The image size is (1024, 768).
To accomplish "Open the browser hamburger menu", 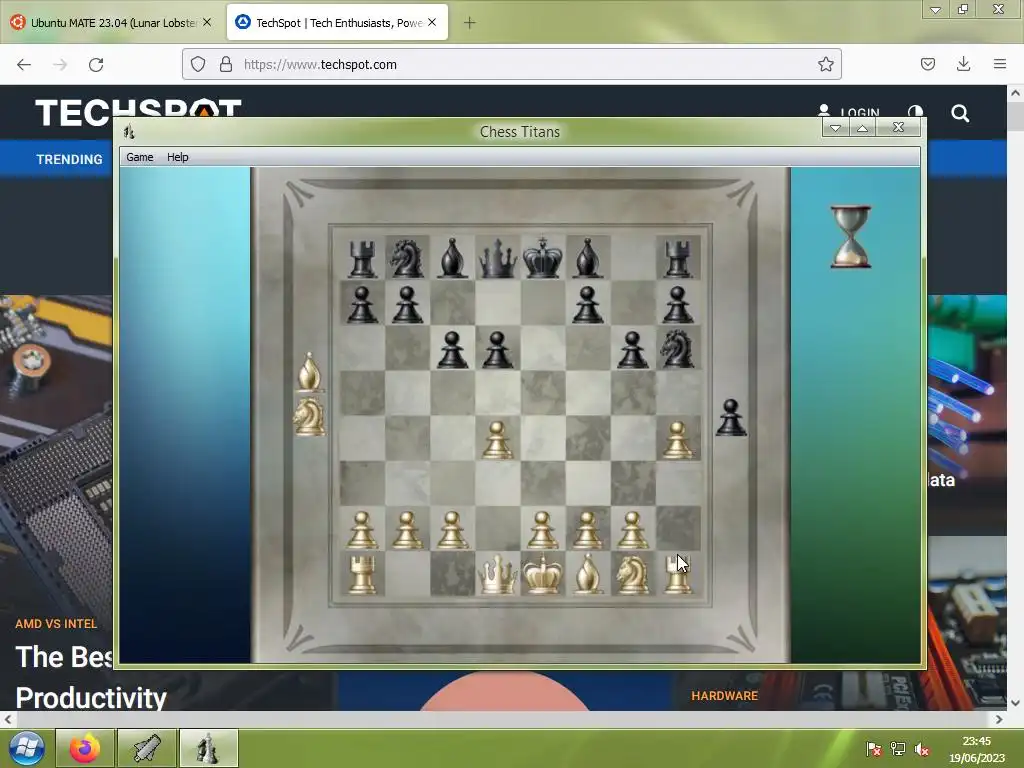I will 1000,64.
